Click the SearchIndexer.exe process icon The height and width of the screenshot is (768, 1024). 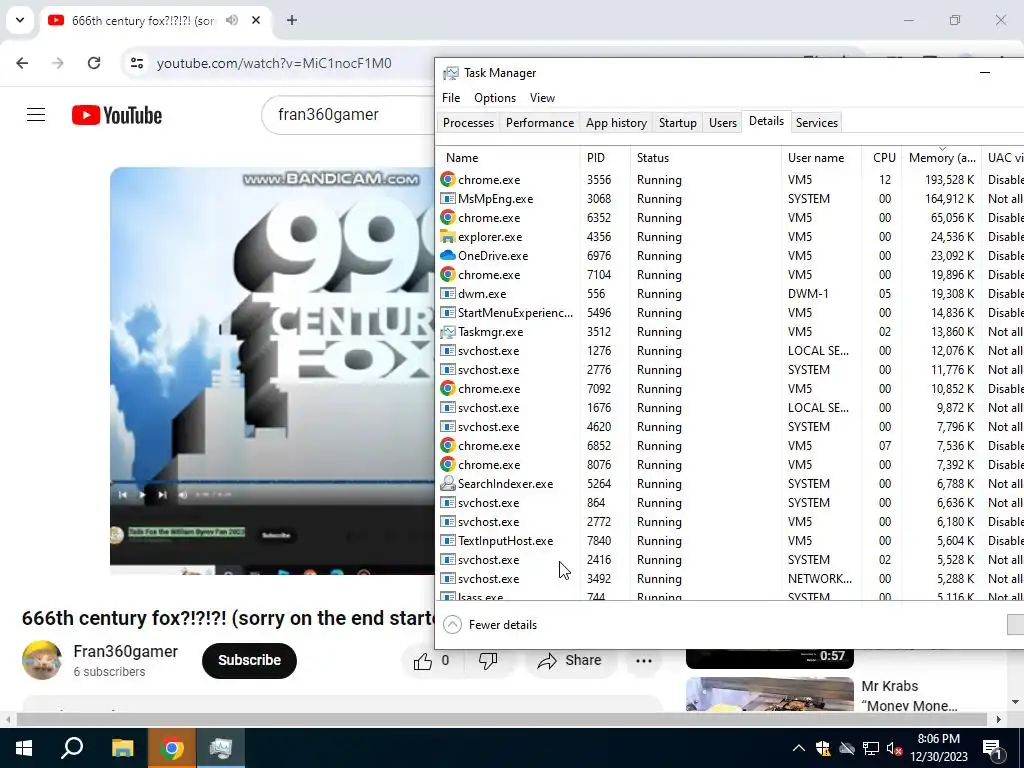click(x=447, y=483)
